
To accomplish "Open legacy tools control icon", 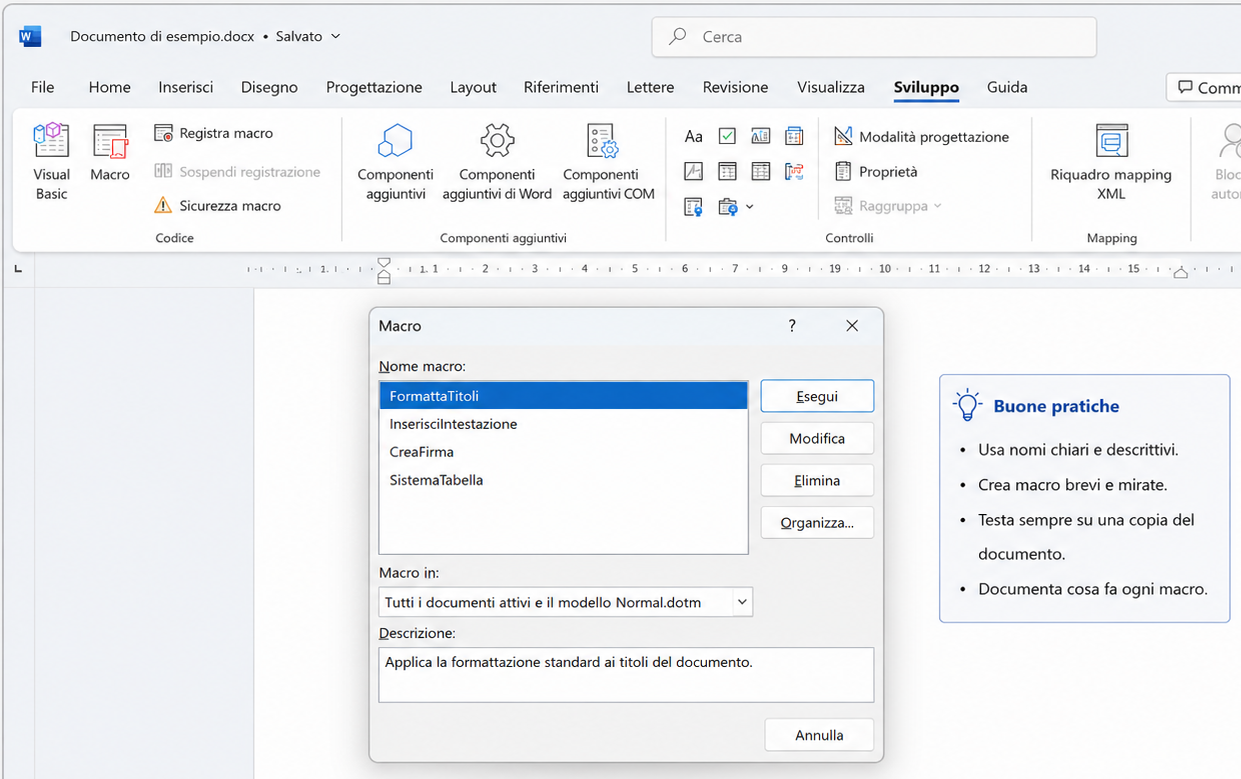I will [728, 207].
